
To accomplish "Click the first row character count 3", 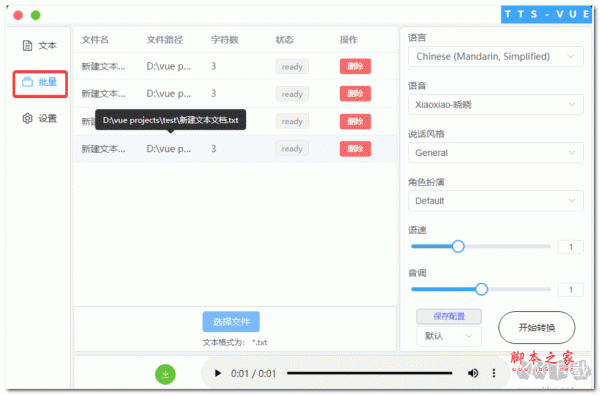I will [x=214, y=66].
